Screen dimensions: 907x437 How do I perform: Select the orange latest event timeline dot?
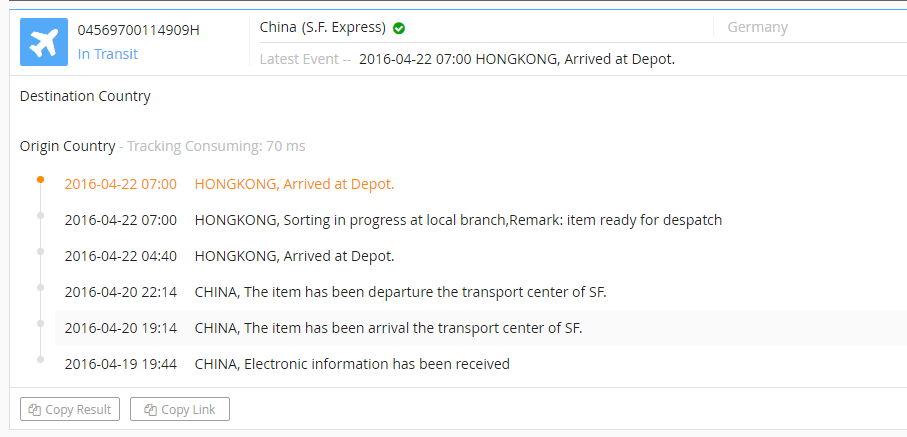pos(40,179)
